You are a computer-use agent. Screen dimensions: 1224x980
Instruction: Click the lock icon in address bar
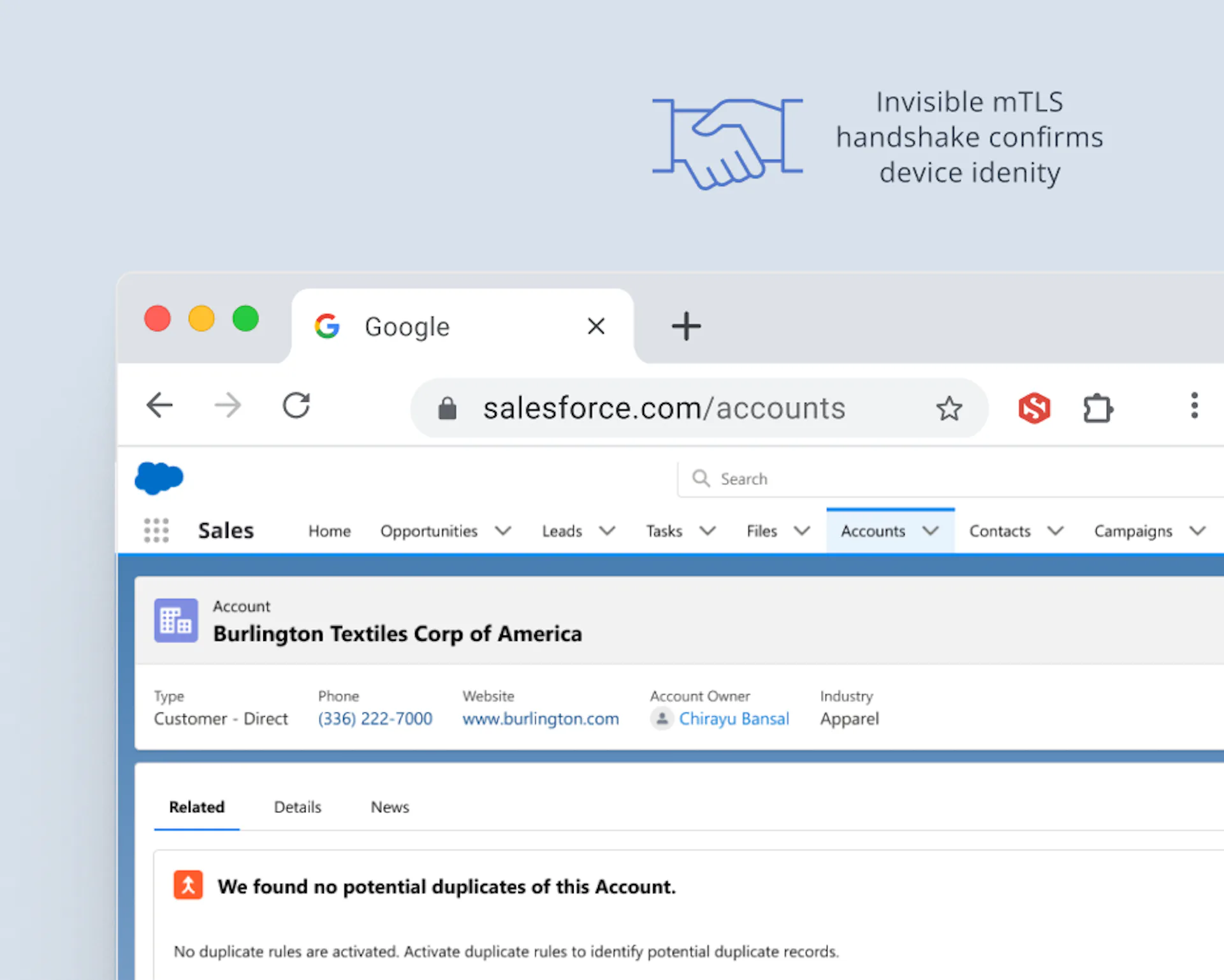[448, 408]
